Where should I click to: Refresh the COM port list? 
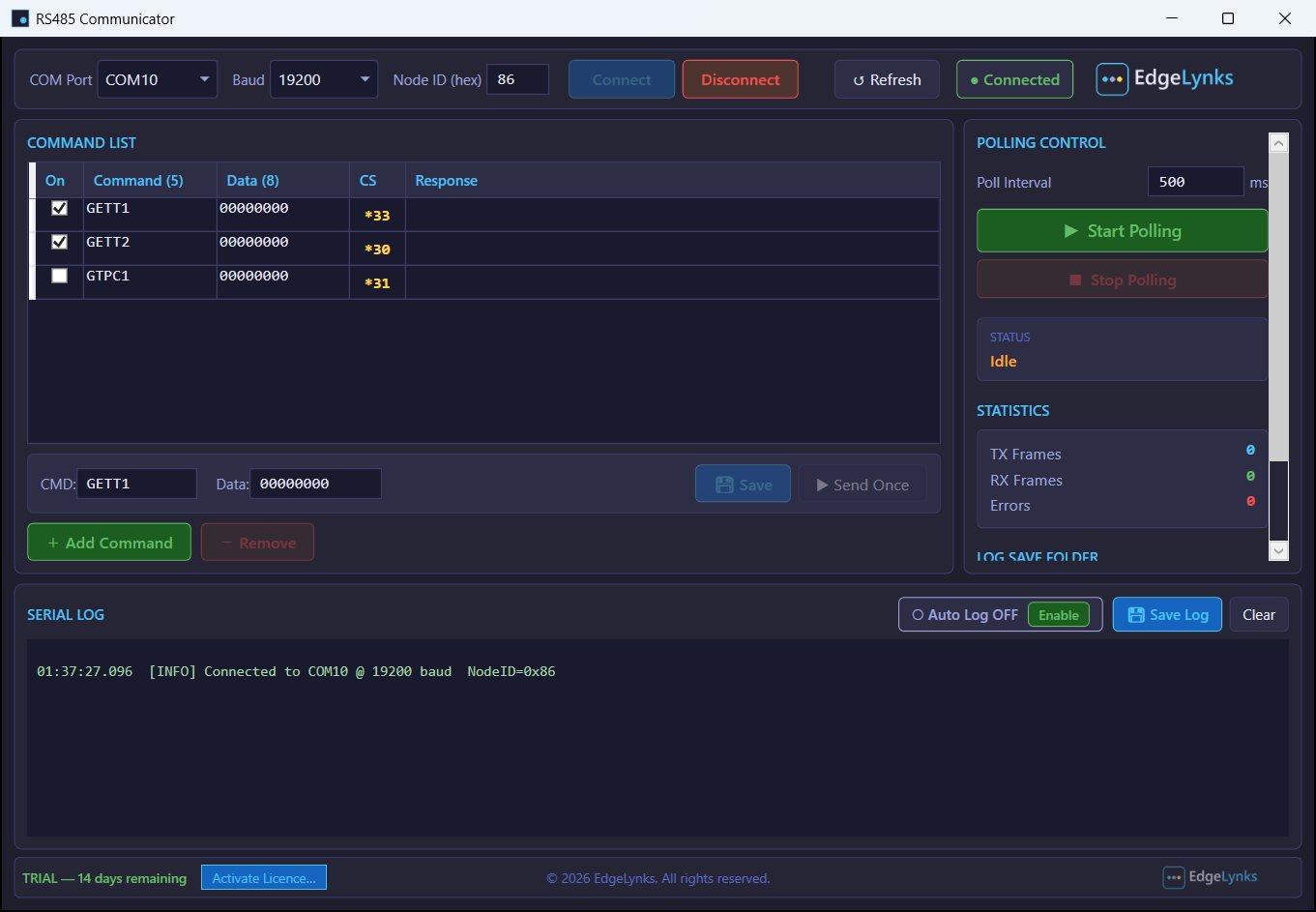(x=887, y=79)
